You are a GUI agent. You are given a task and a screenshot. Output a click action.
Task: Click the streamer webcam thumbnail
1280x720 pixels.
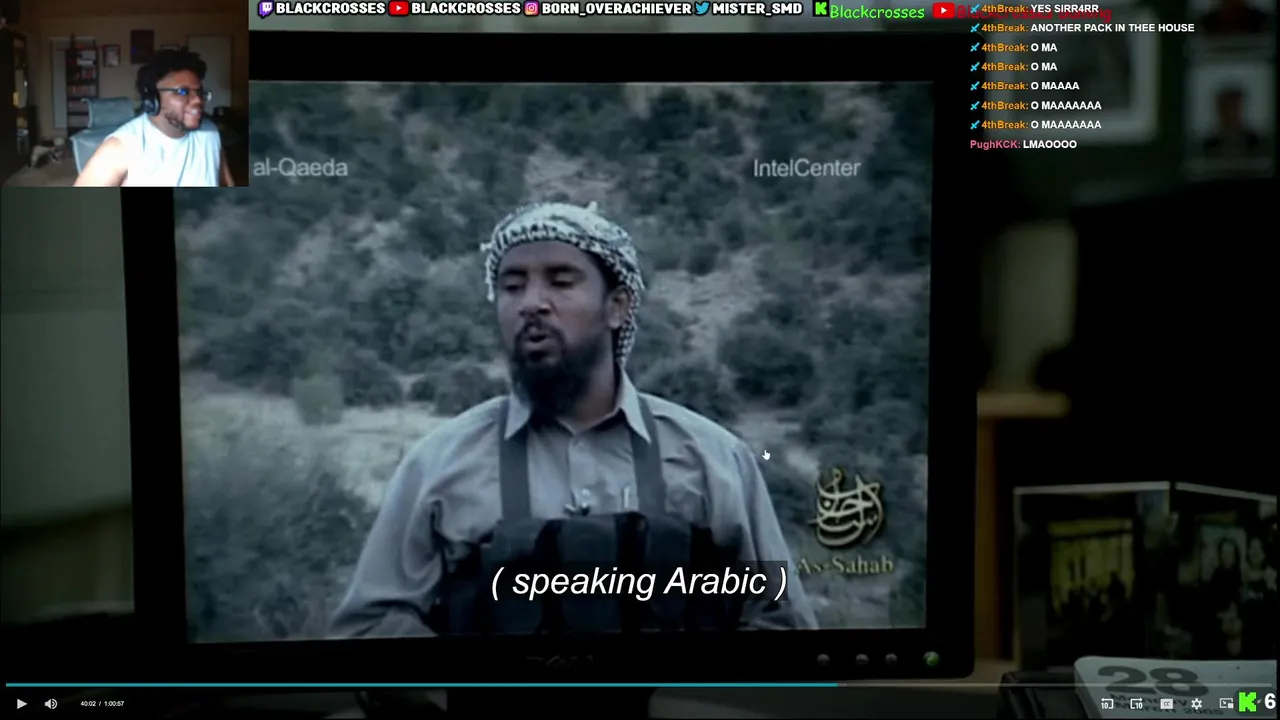[124, 93]
